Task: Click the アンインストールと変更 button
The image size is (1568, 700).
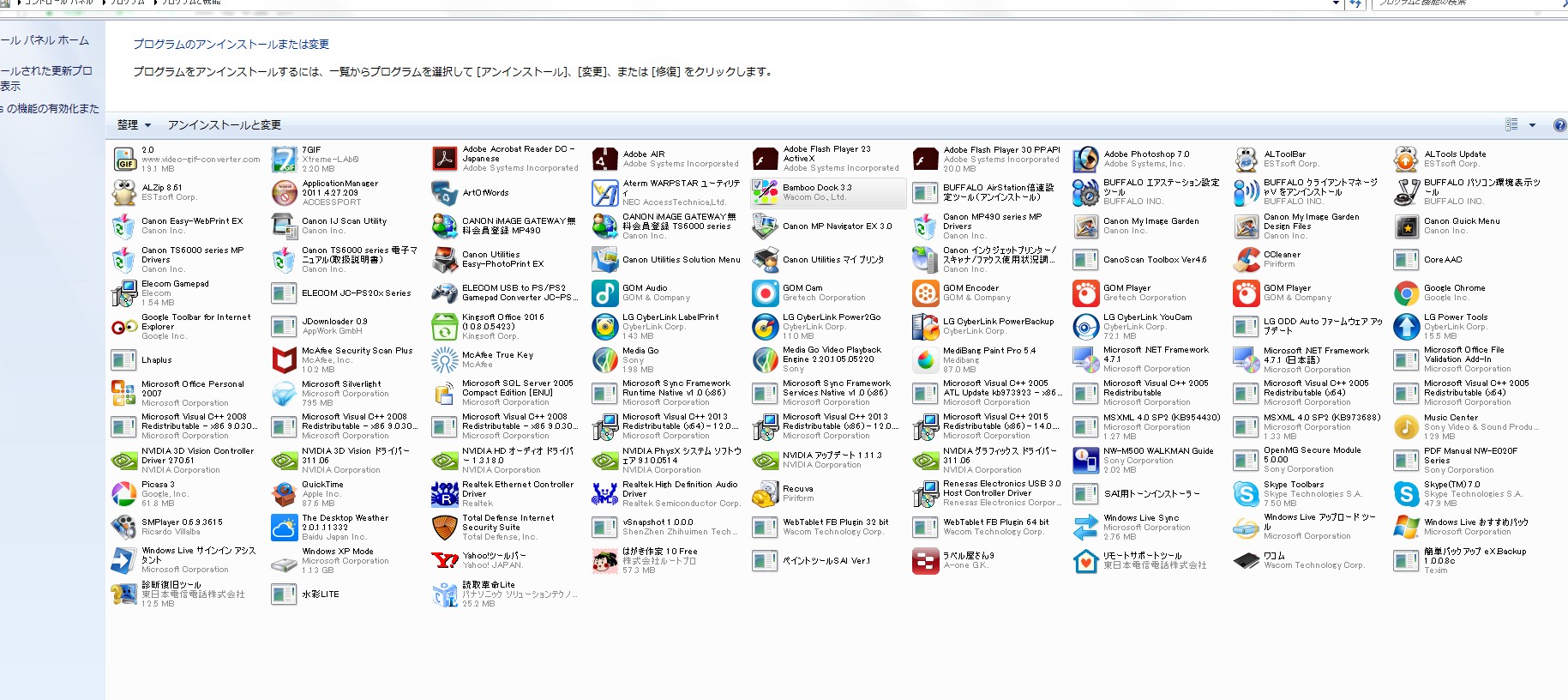Action: pos(224,125)
